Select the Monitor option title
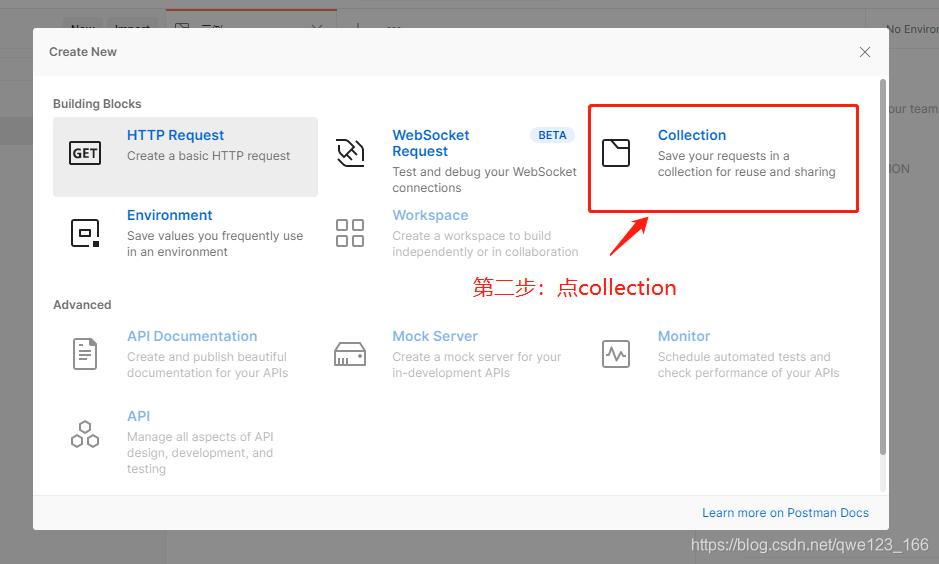Image resolution: width=939 pixels, height=564 pixels. 684,336
